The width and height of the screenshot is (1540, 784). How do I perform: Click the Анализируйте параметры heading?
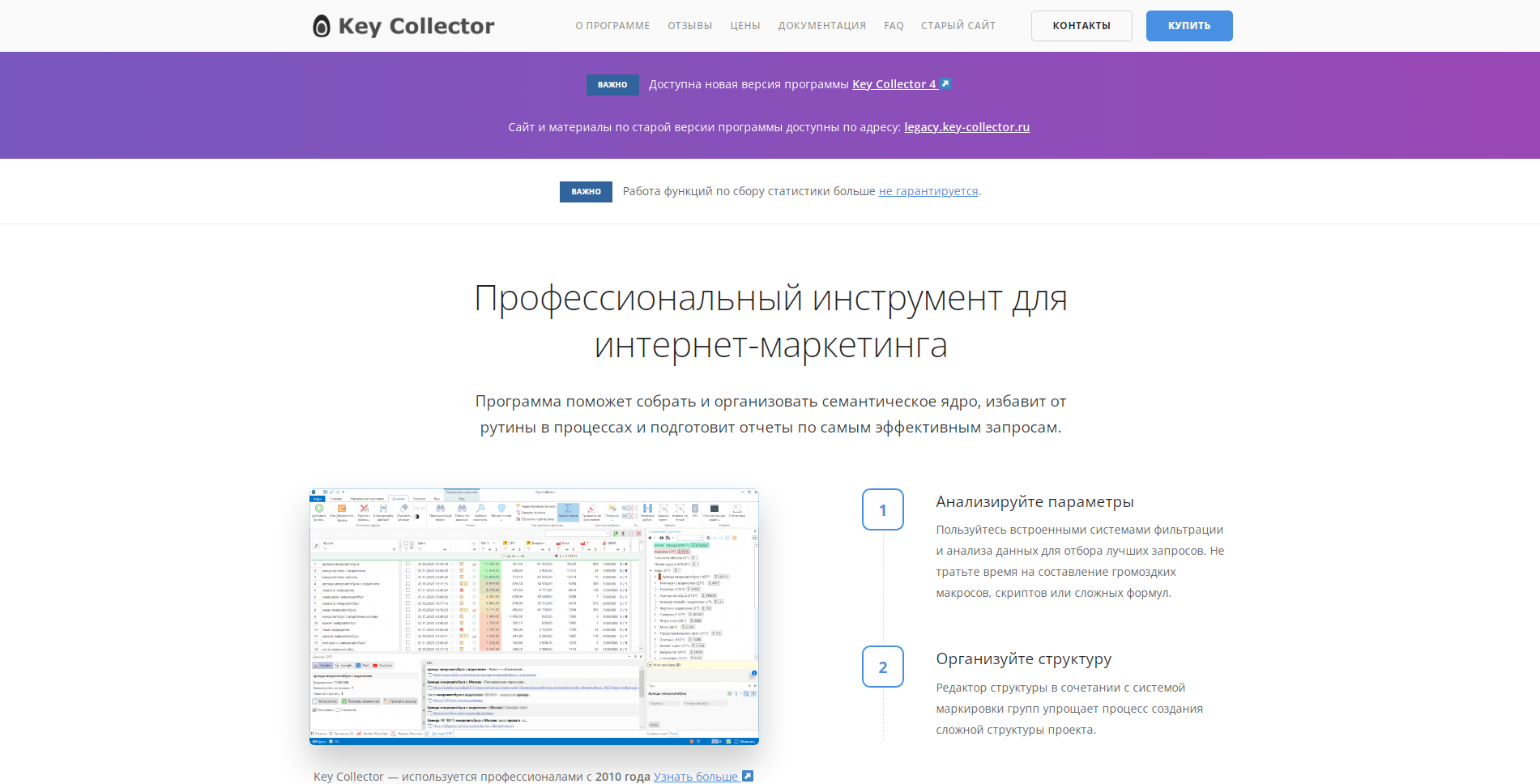(x=1034, y=502)
